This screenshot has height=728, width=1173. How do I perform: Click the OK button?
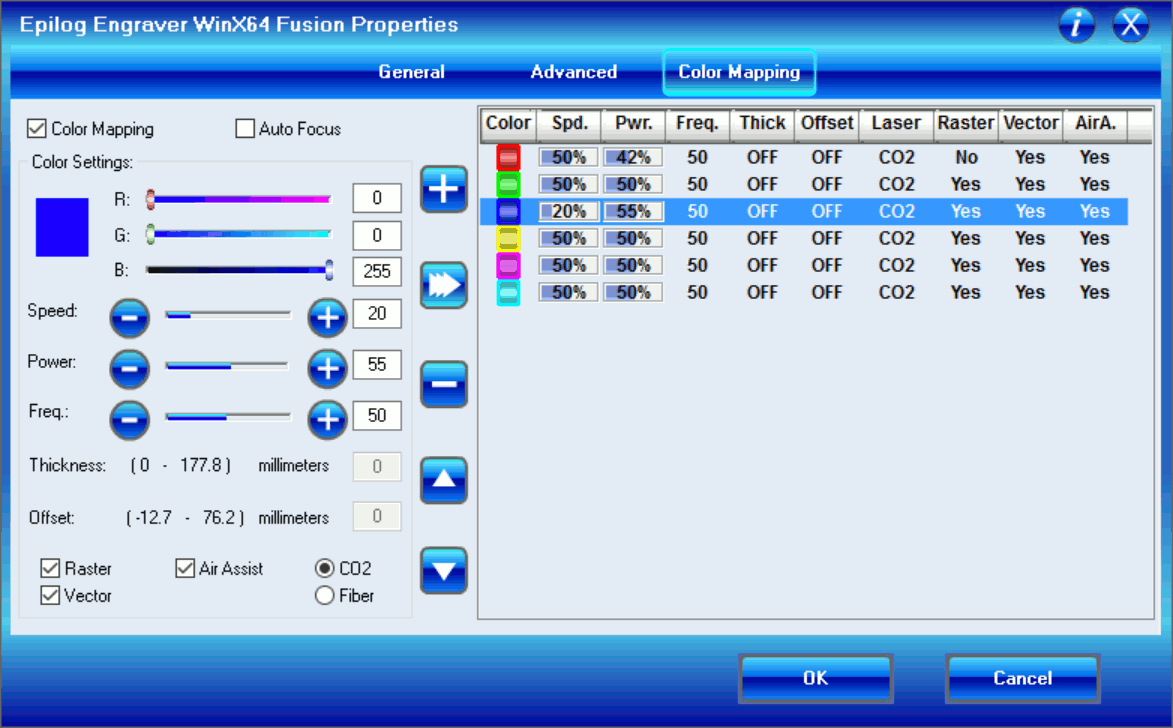point(815,679)
